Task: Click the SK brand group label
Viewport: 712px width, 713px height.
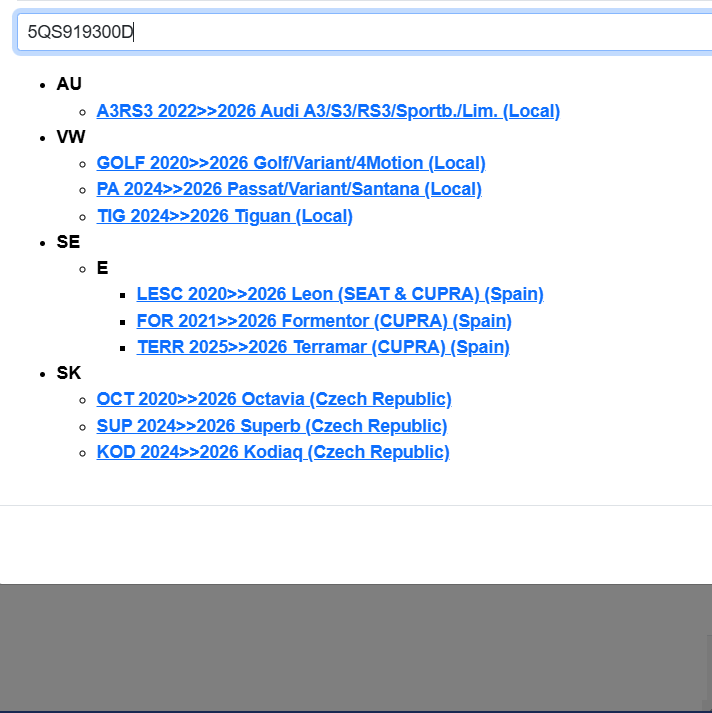Action: [69, 373]
